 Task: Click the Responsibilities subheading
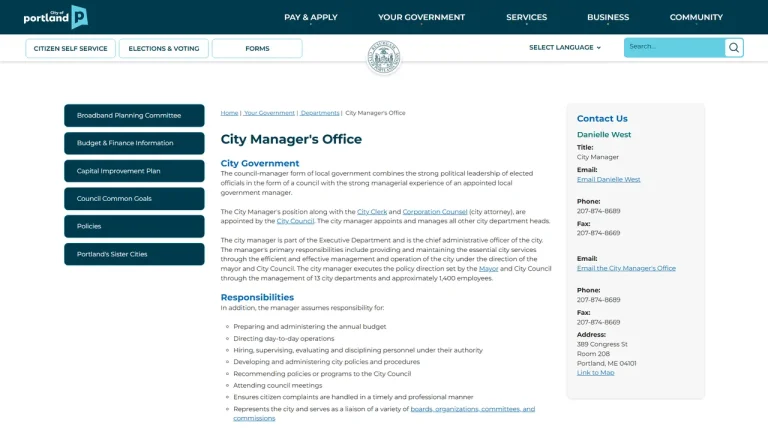(257, 297)
